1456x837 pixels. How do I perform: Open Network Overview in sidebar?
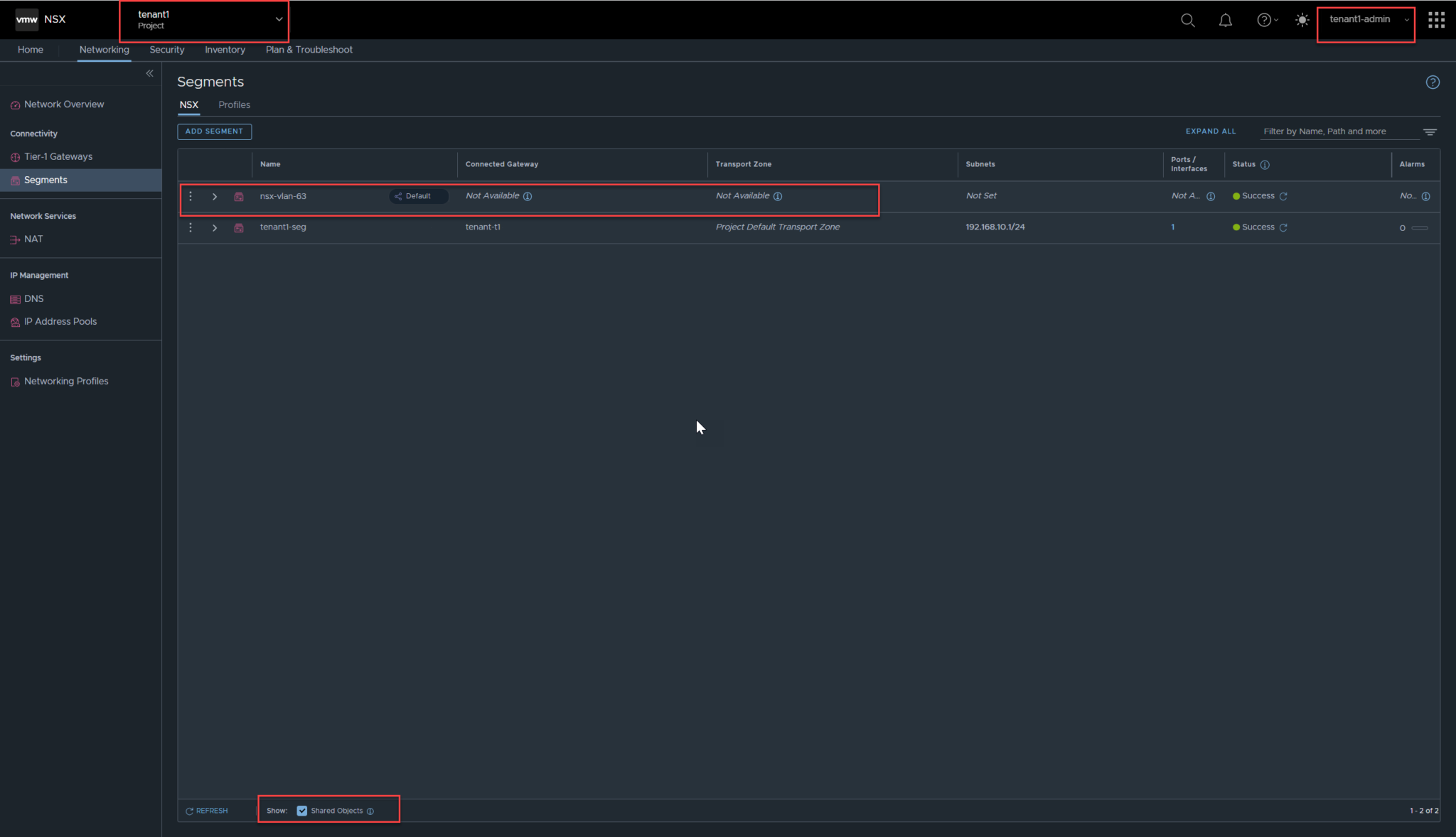coord(64,104)
